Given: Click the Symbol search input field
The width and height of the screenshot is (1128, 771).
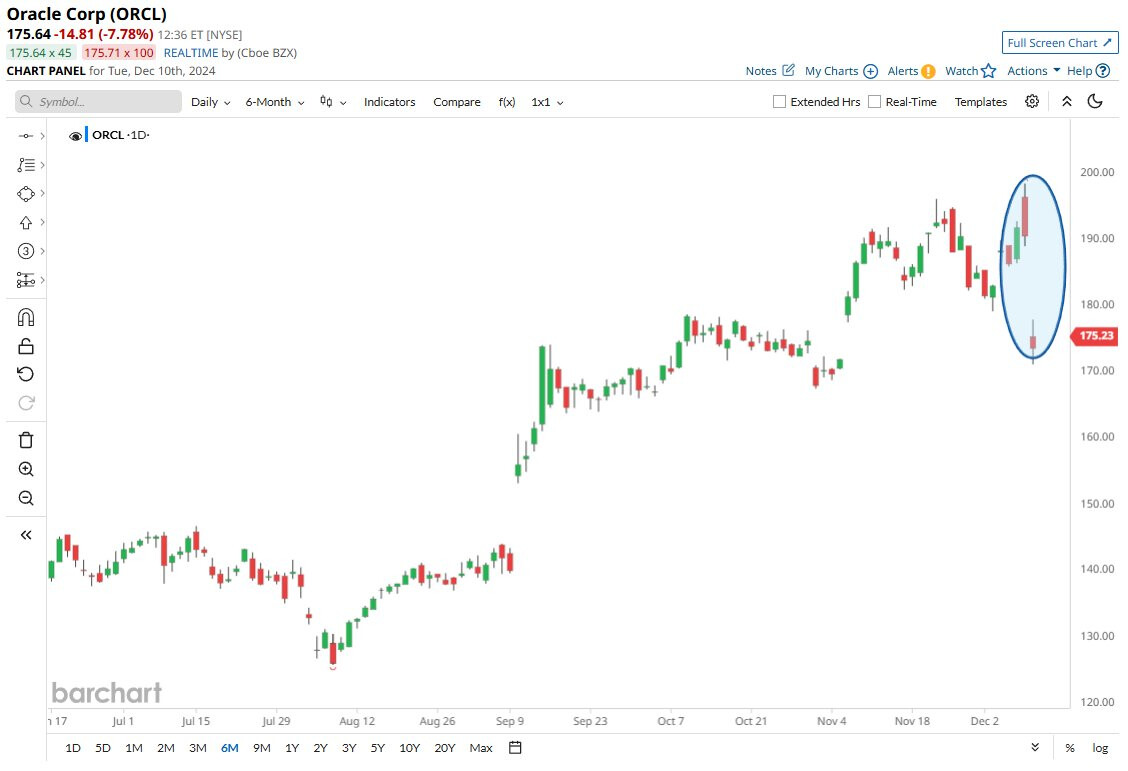Looking at the screenshot, I should (x=98, y=102).
